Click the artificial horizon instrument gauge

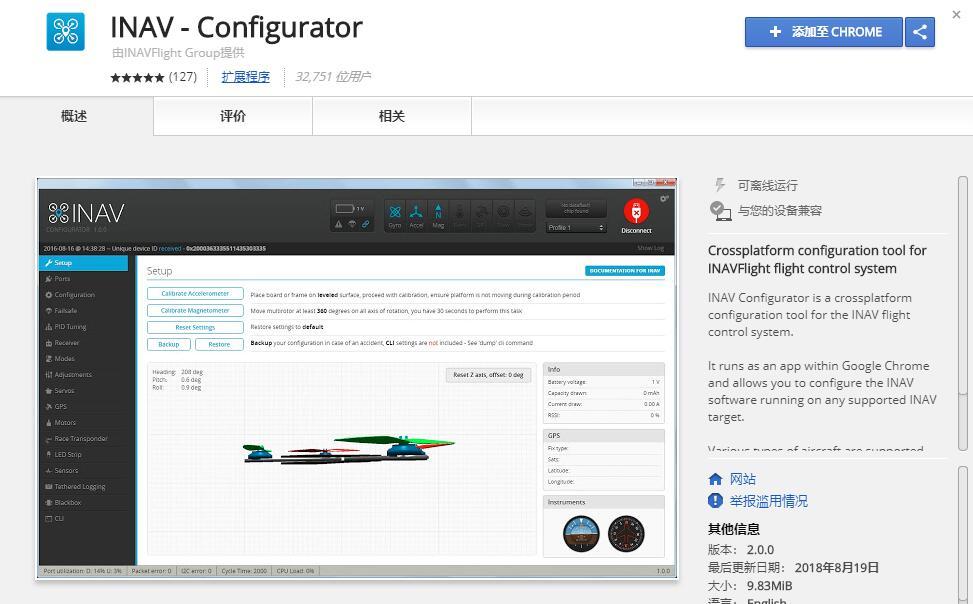pos(580,533)
